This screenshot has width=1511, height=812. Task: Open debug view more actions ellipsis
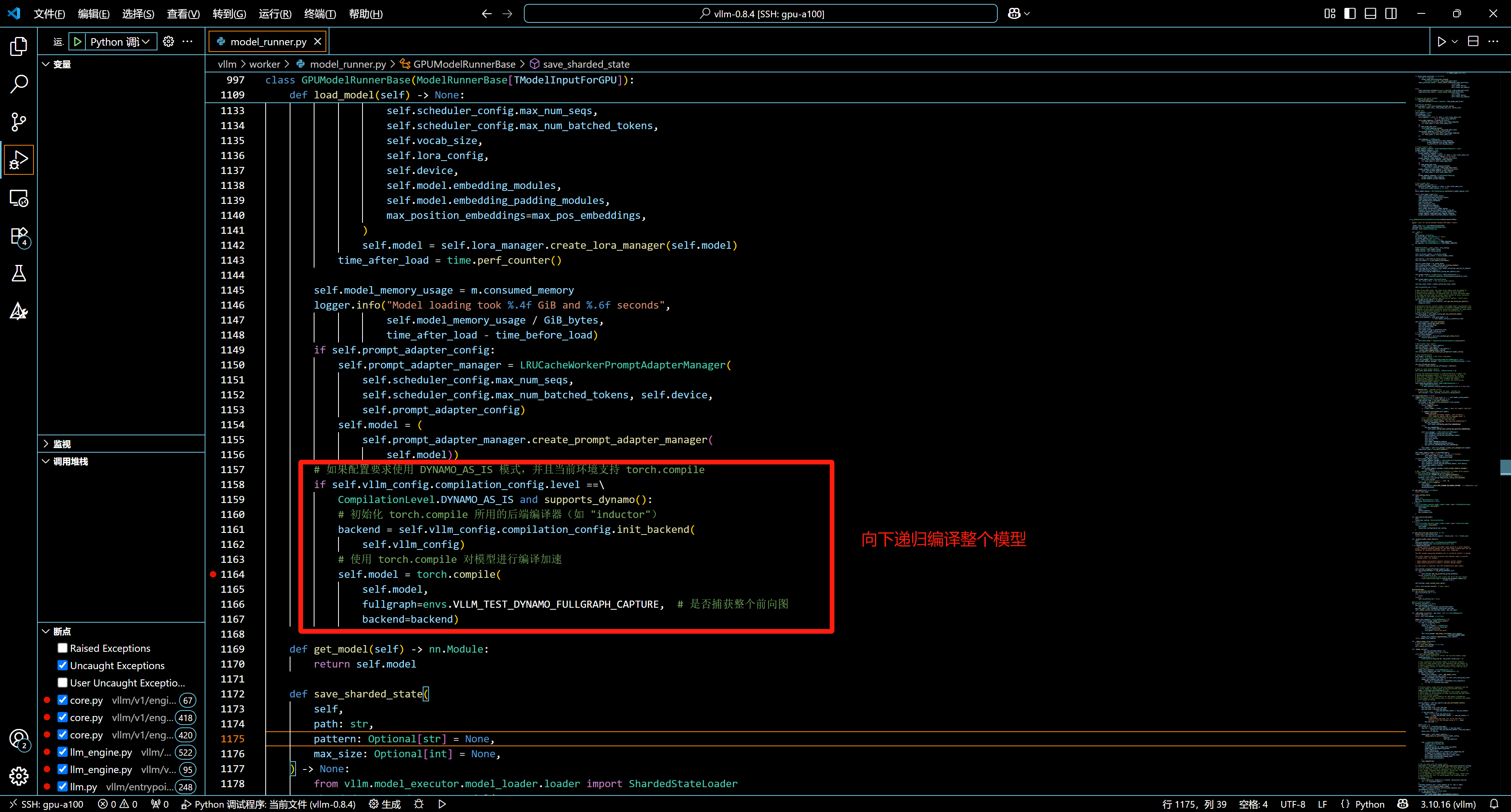click(x=188, y=42)
